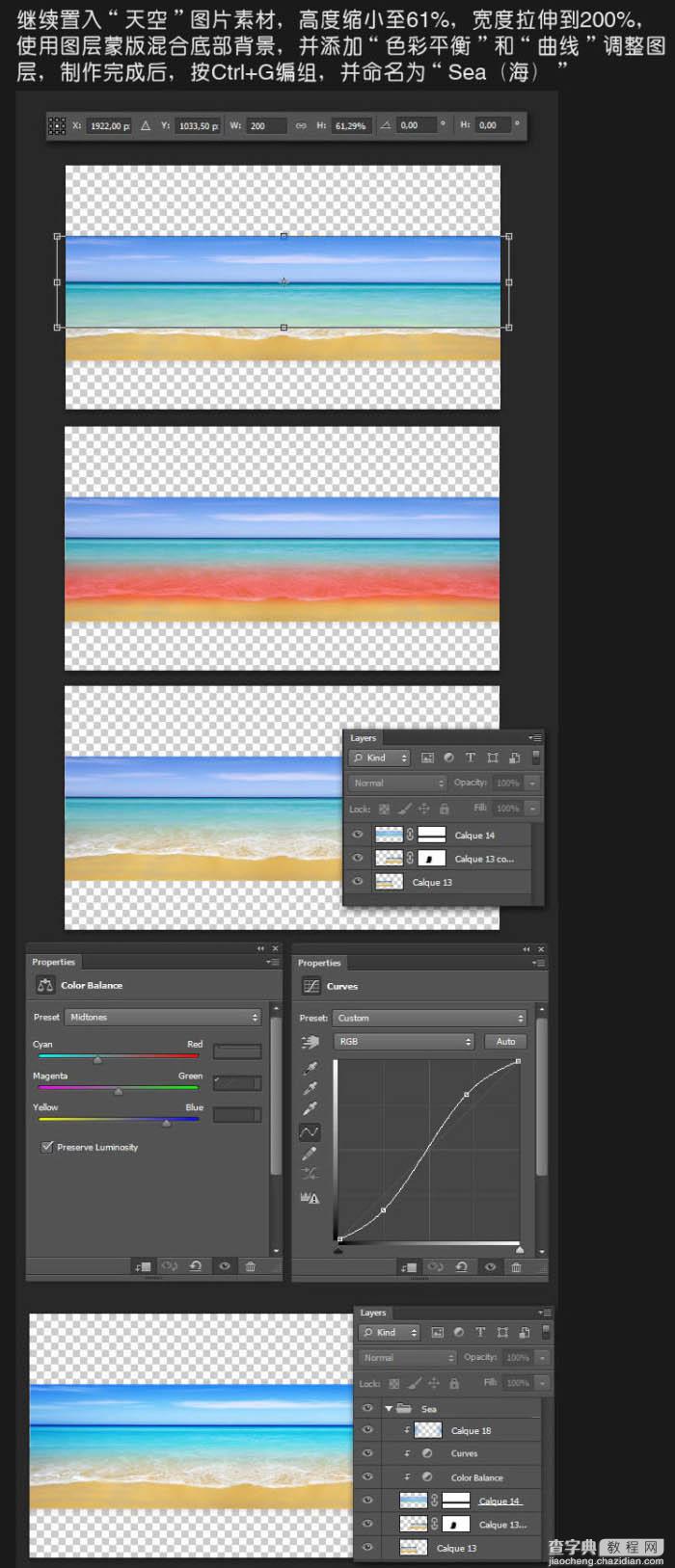Click clip to layer in the Color Balance panel
The height and width of the screenshot is (1568, 675).
coord(143,1266)
